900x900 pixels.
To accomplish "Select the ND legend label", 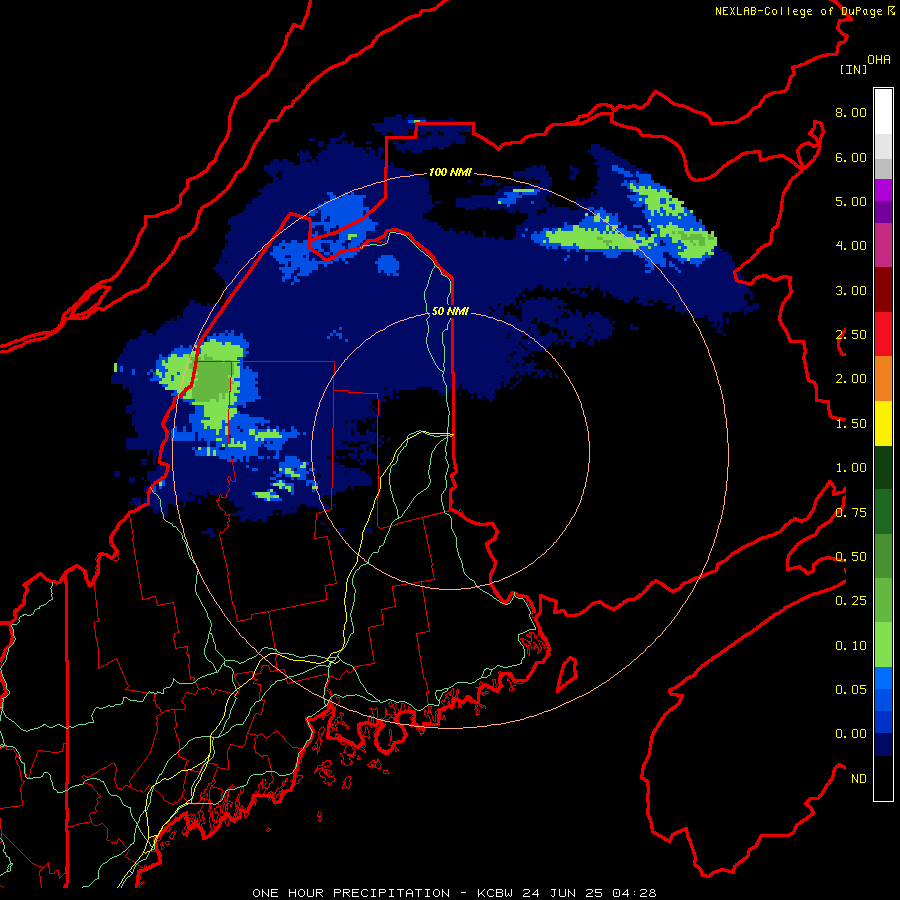I will point(859,779).
